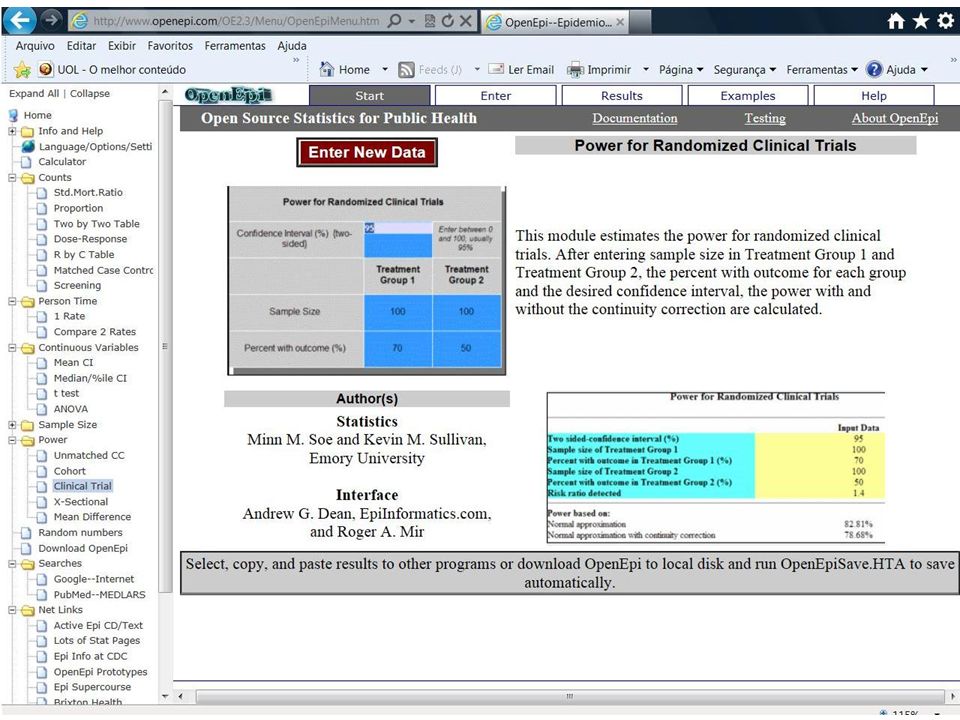Collapse the Person Time folder
The width and height of the screenshot is (960, 720).
click(x=12, y=301)
